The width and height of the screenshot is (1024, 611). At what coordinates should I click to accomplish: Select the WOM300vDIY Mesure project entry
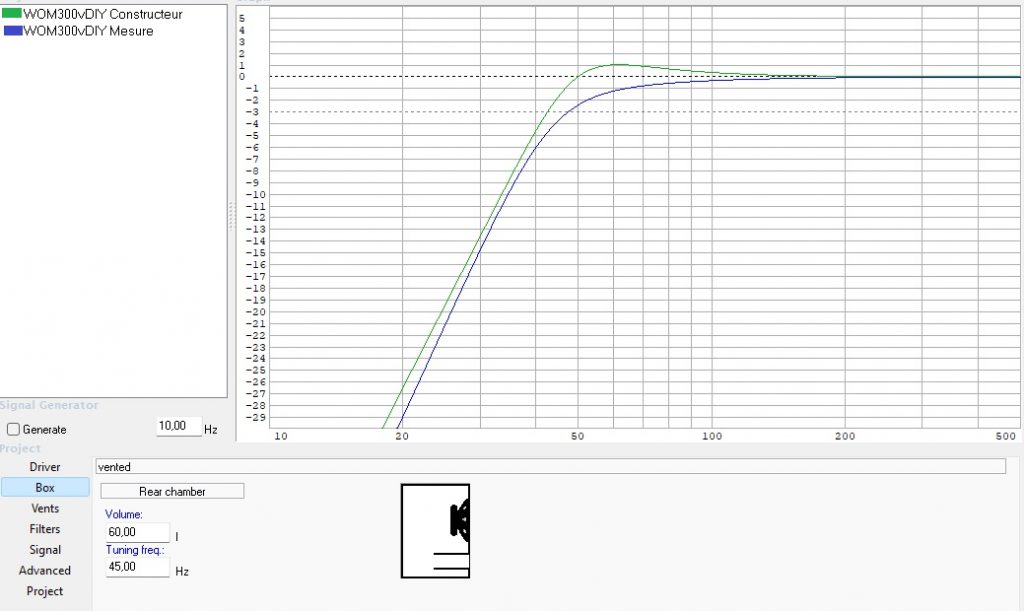pyautogui.click(x=88, y=31)
